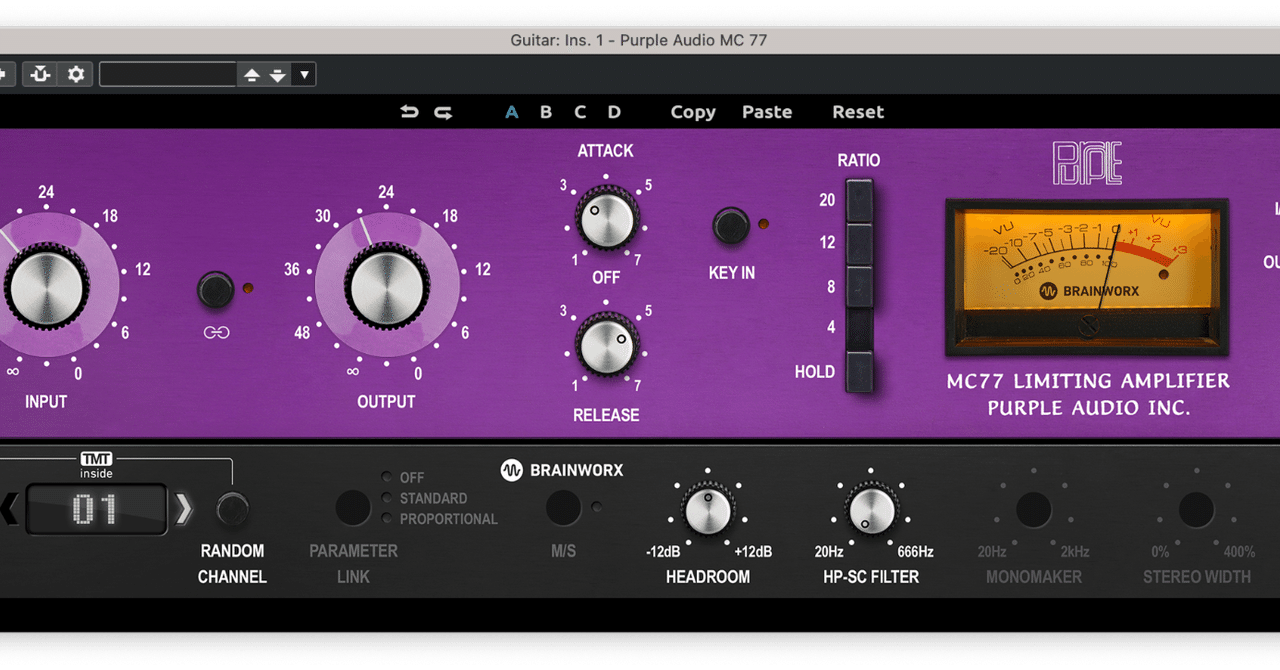Click the undo arrow icon
The height and width of the screenshot is (670, 1280).
coord(410,112)
